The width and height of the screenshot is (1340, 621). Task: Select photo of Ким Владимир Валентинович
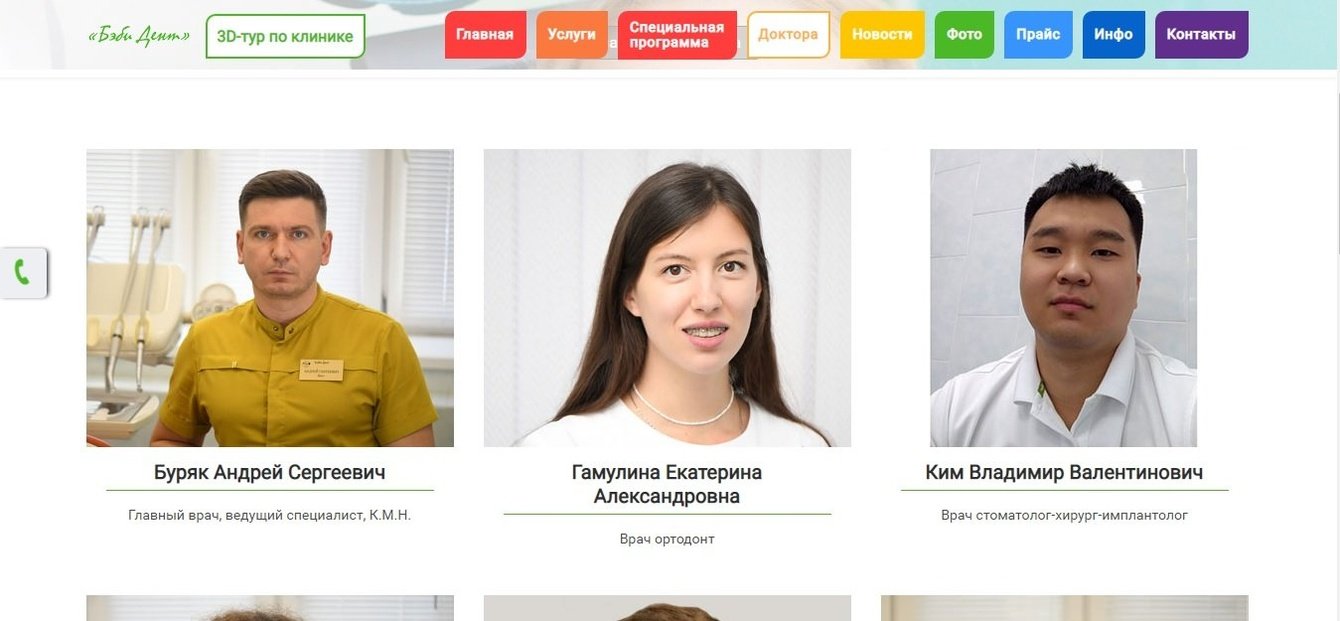1064,298
